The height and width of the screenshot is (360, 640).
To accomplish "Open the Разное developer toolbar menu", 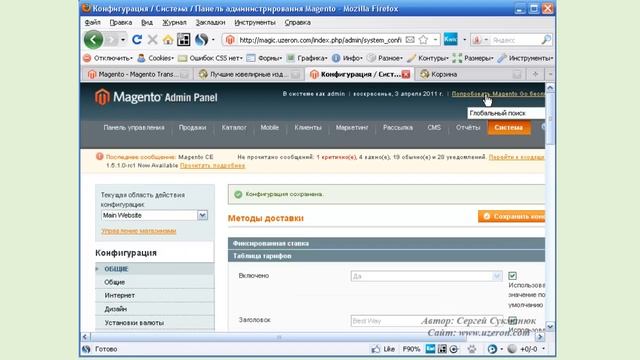I will (x=385, y=58).
